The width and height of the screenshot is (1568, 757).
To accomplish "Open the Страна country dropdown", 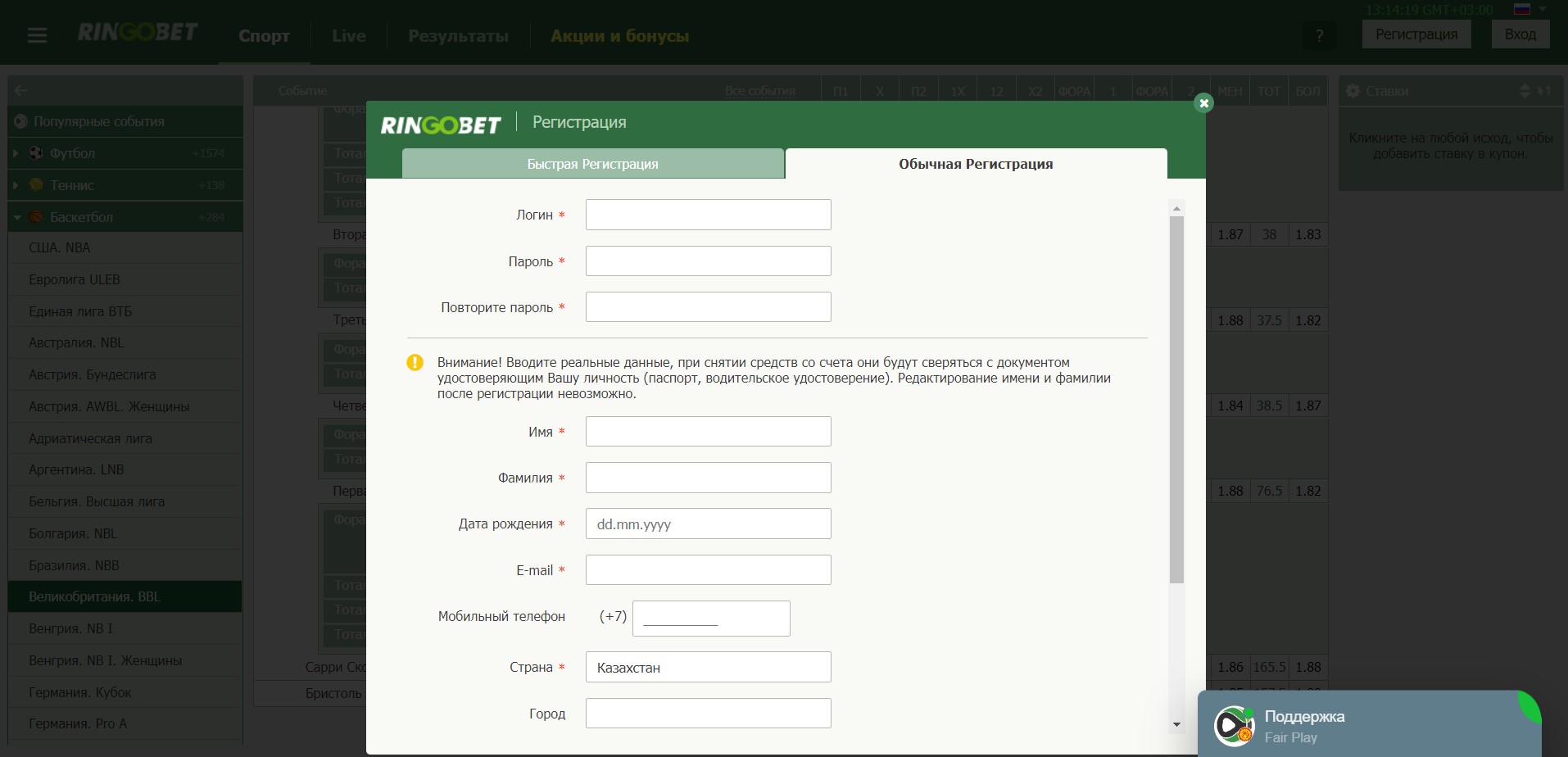I will (x=709, y=667).
